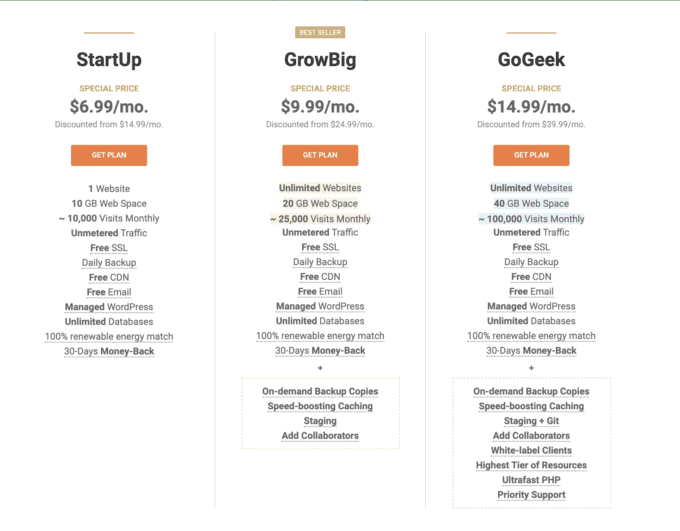680x531 pixels.
Task: Click Add Collaborators in GrowBig plan
Action: point(320,436)
